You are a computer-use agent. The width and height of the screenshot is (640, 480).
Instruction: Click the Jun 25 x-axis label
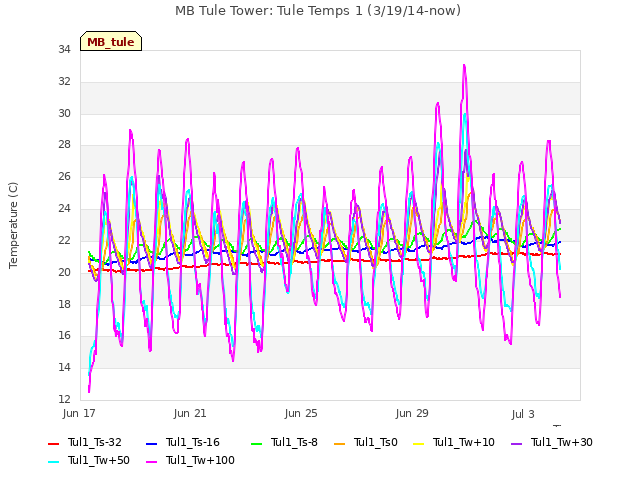pyautogui.click(x=301, y=413)
